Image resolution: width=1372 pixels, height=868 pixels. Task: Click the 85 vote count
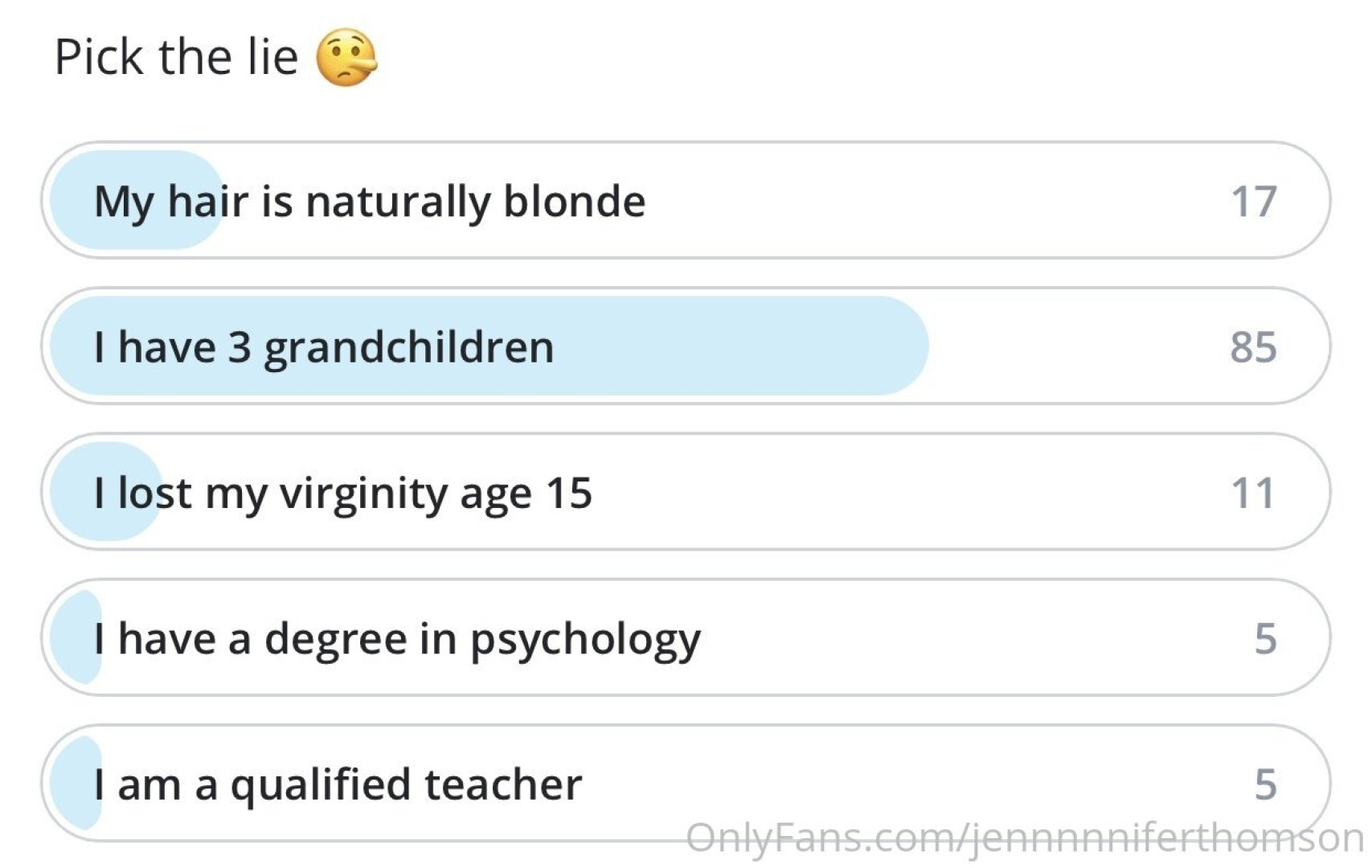(1253, 347)
